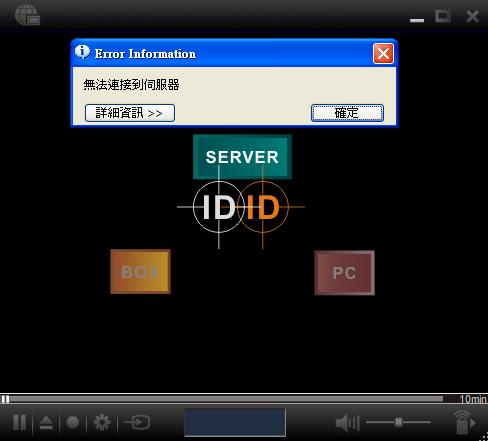Click the remote control icon at bottom right
Viewport: 488px width, 441px height.
click(x=464, y=422)
